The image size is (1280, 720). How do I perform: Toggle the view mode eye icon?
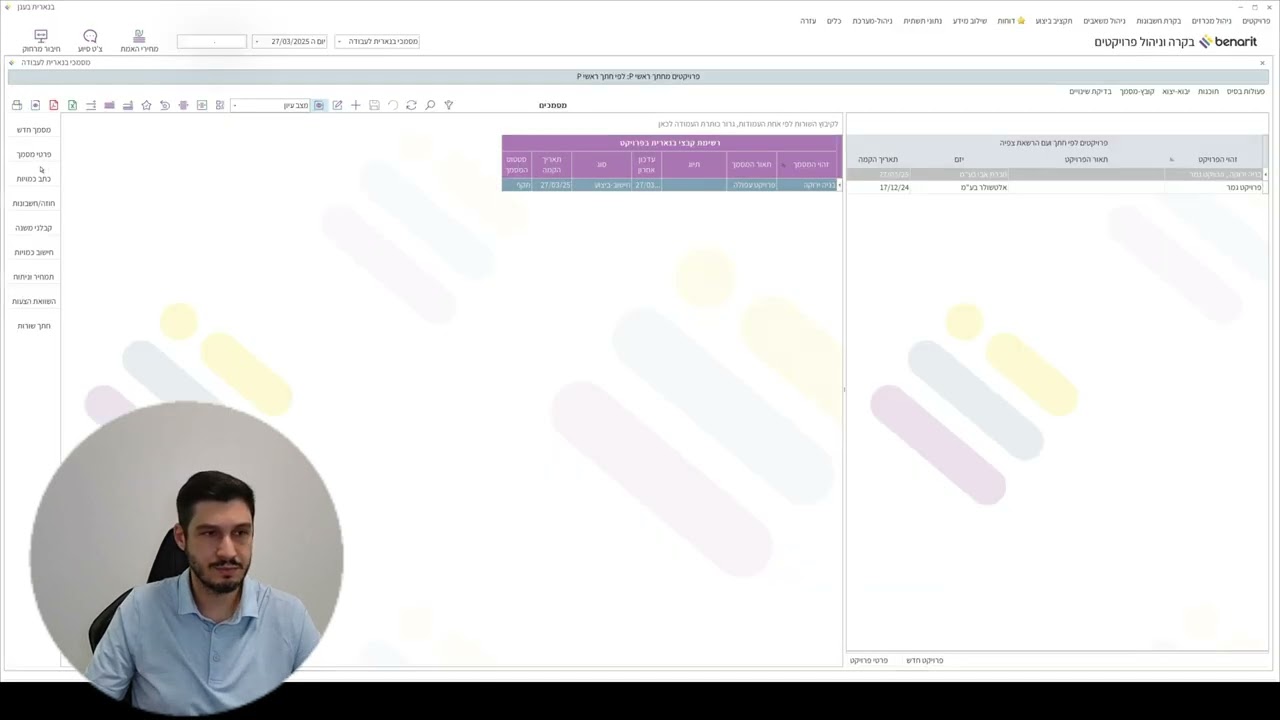coord(319,105)
